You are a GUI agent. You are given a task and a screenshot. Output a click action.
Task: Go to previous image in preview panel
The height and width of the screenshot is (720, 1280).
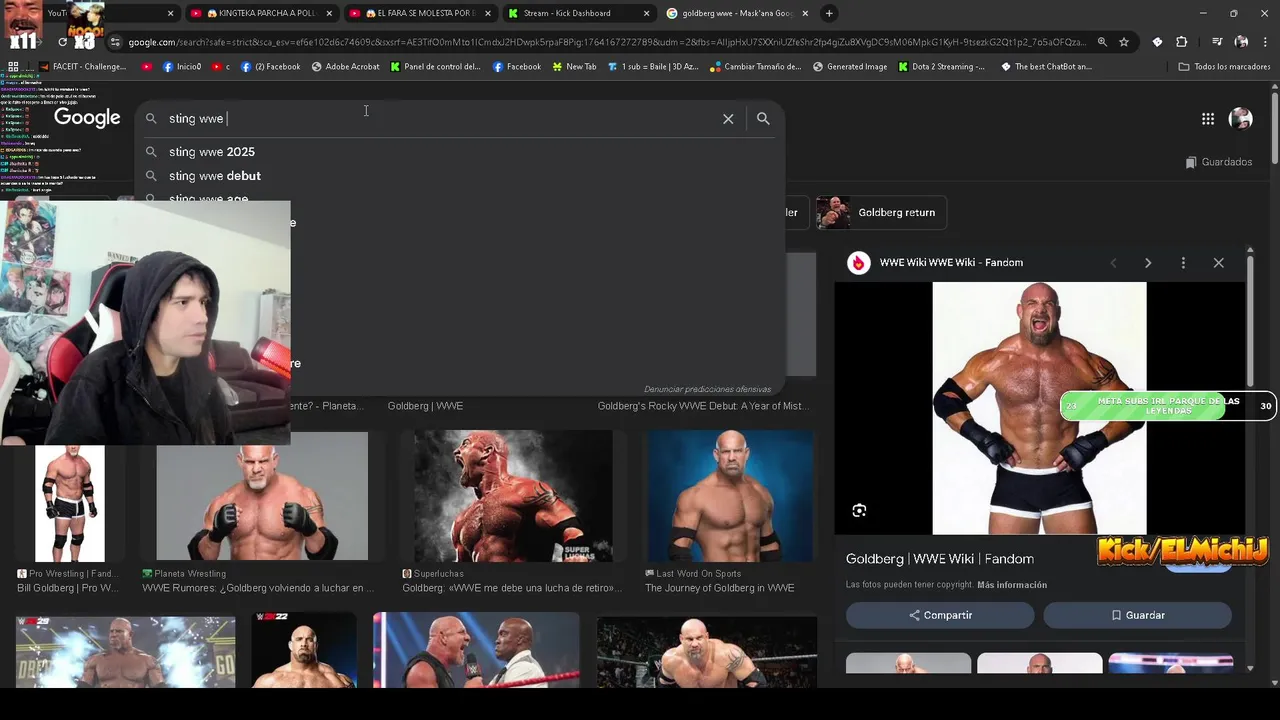(1113, 262)
